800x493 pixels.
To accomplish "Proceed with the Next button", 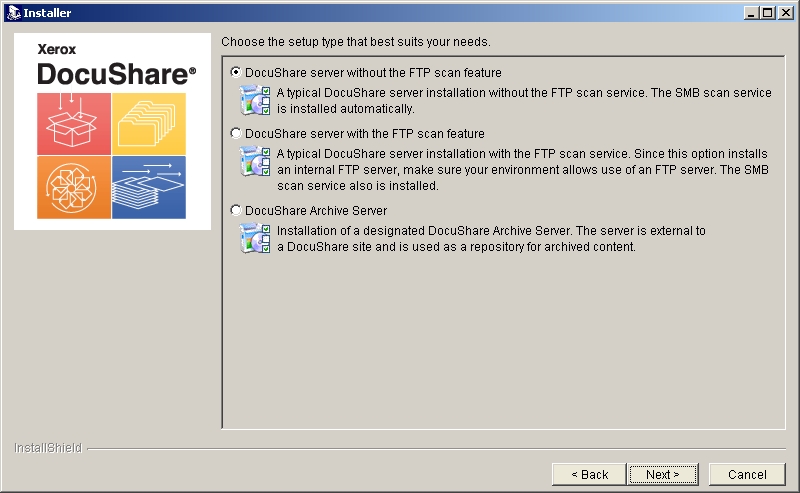I will [x=663, y=475].
